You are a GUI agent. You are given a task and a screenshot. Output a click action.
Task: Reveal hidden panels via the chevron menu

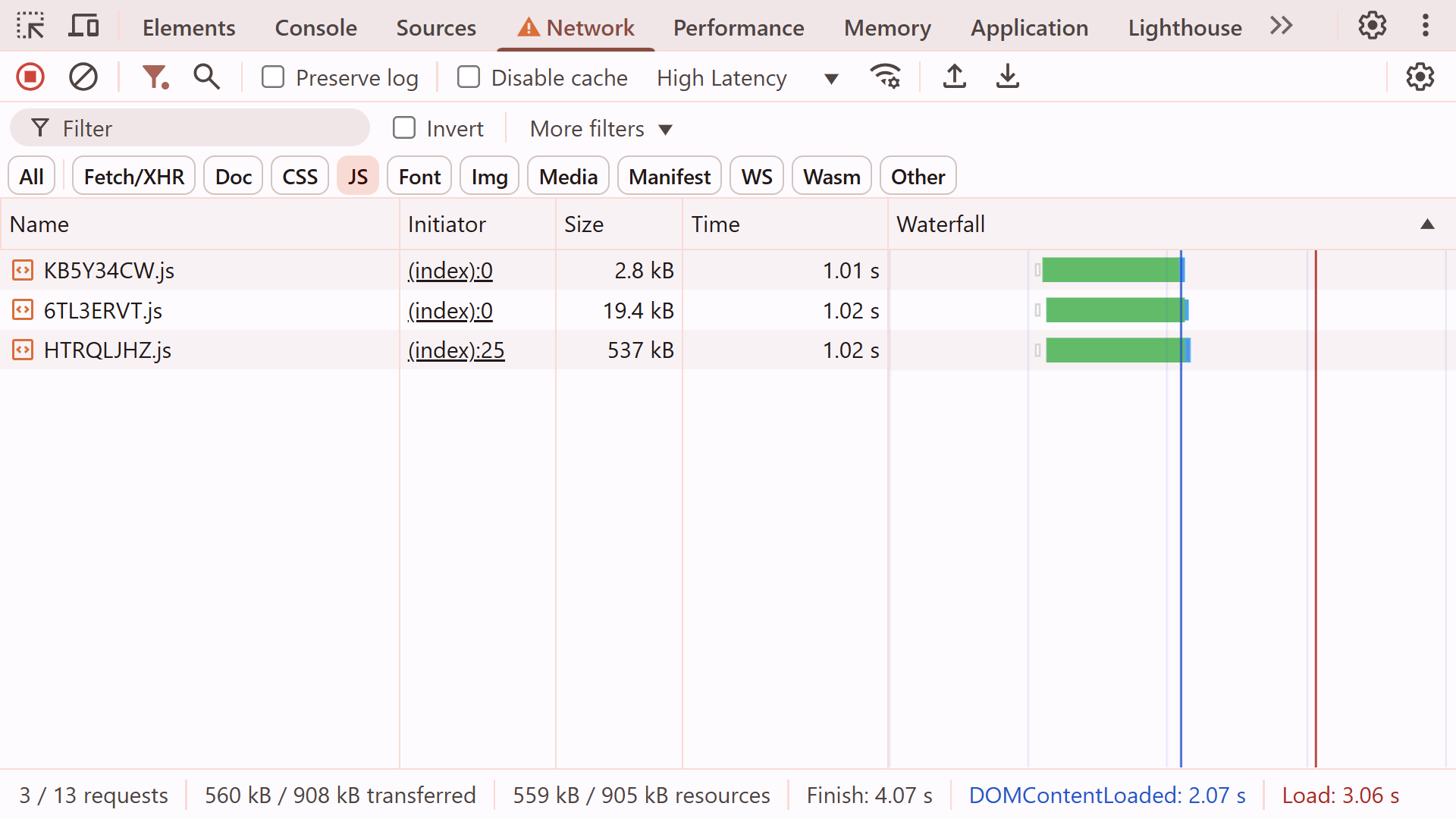(1280, 26)
